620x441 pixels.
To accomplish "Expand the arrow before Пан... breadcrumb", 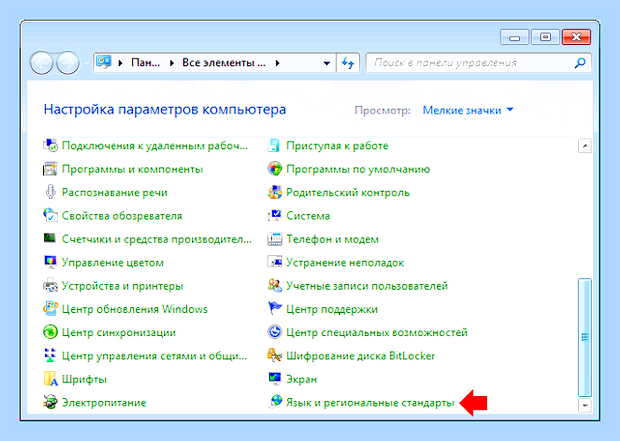I will coord(120,63).
